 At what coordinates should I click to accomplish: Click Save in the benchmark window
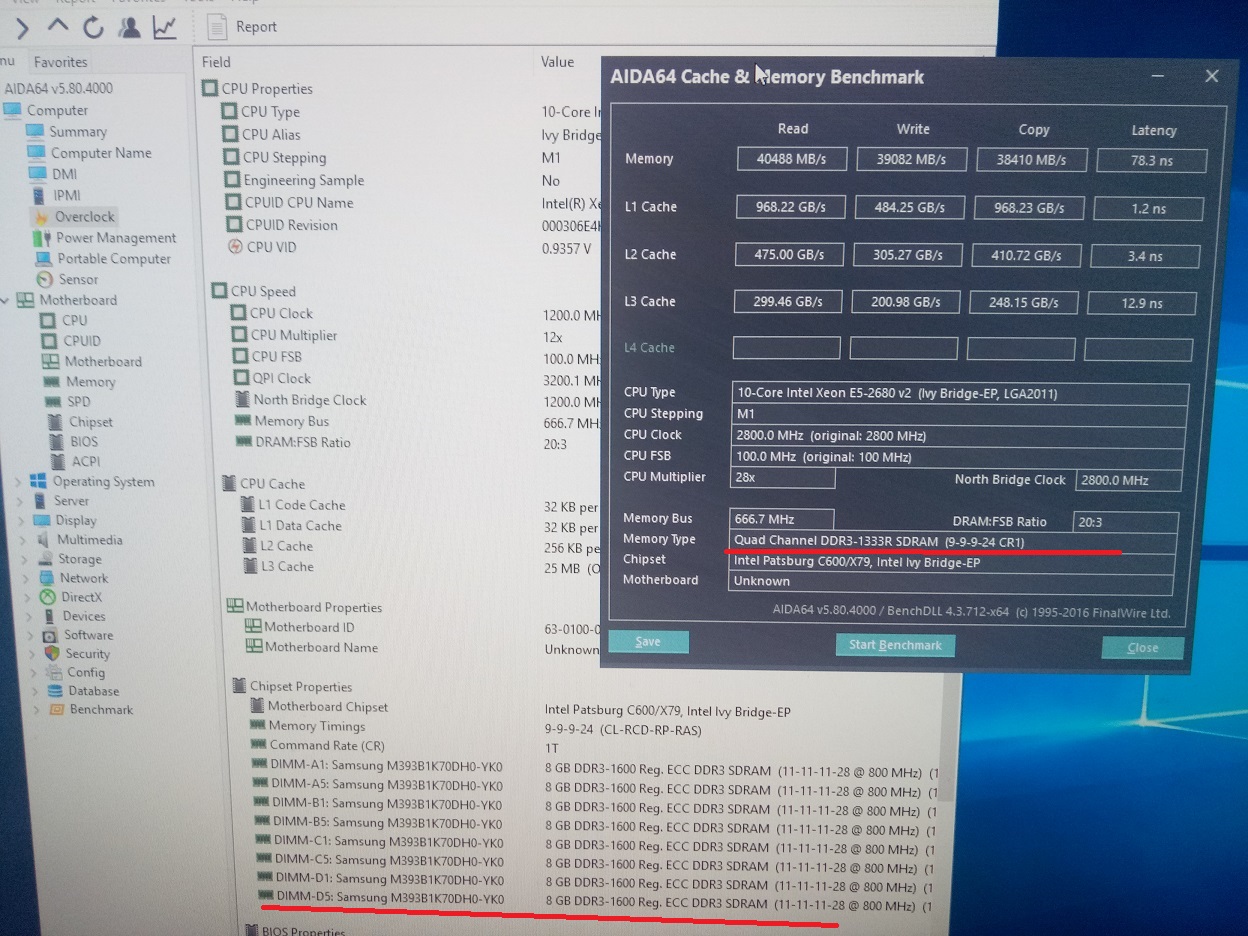(x=648, y=642)
